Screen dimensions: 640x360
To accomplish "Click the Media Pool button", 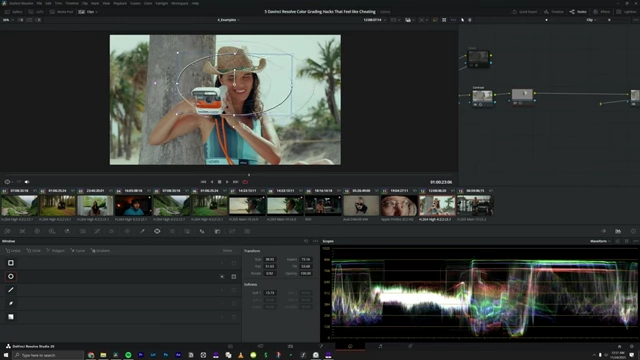I will [x=62, y=12].
